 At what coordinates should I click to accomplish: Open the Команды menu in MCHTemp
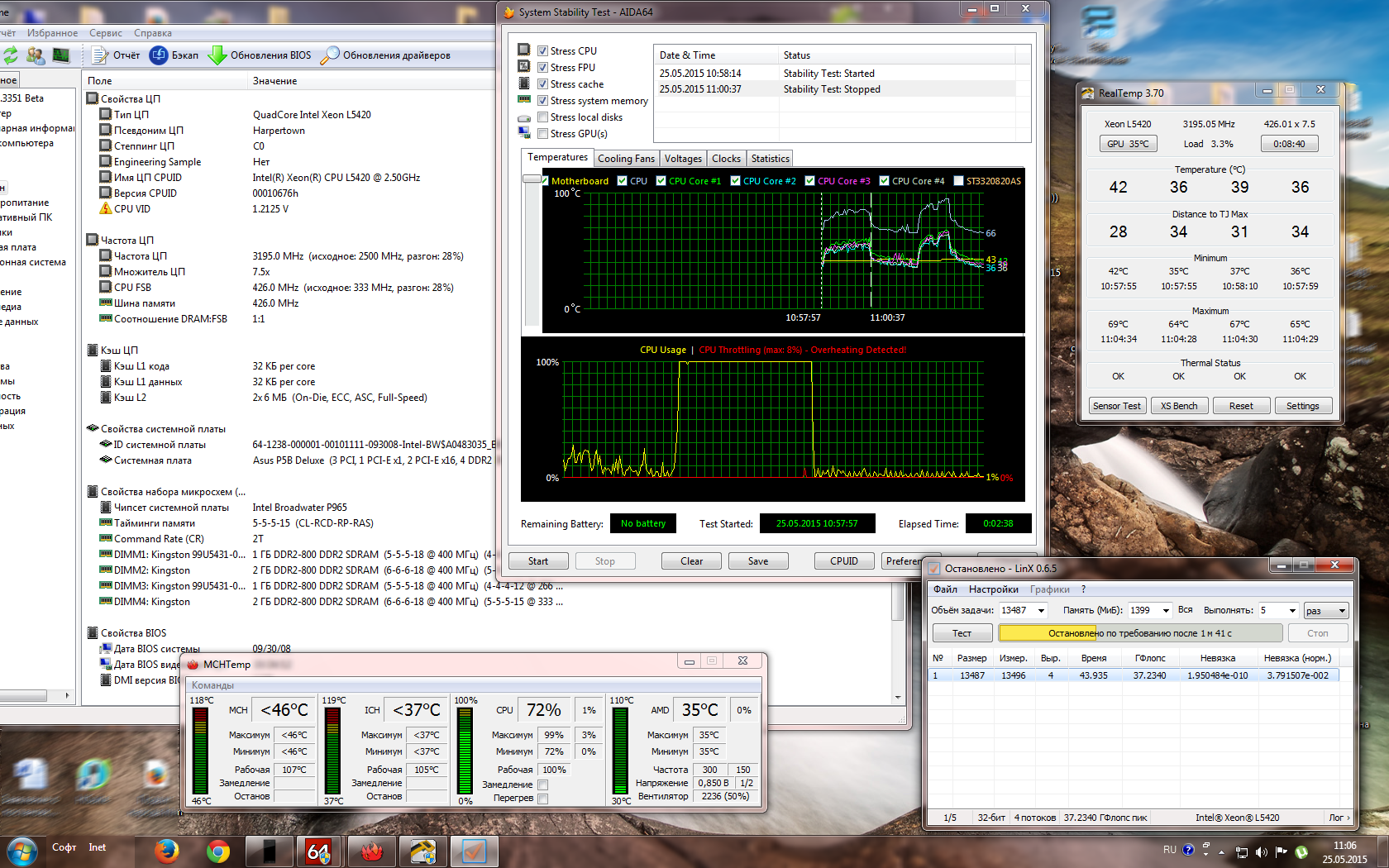[x=212, y=685]
